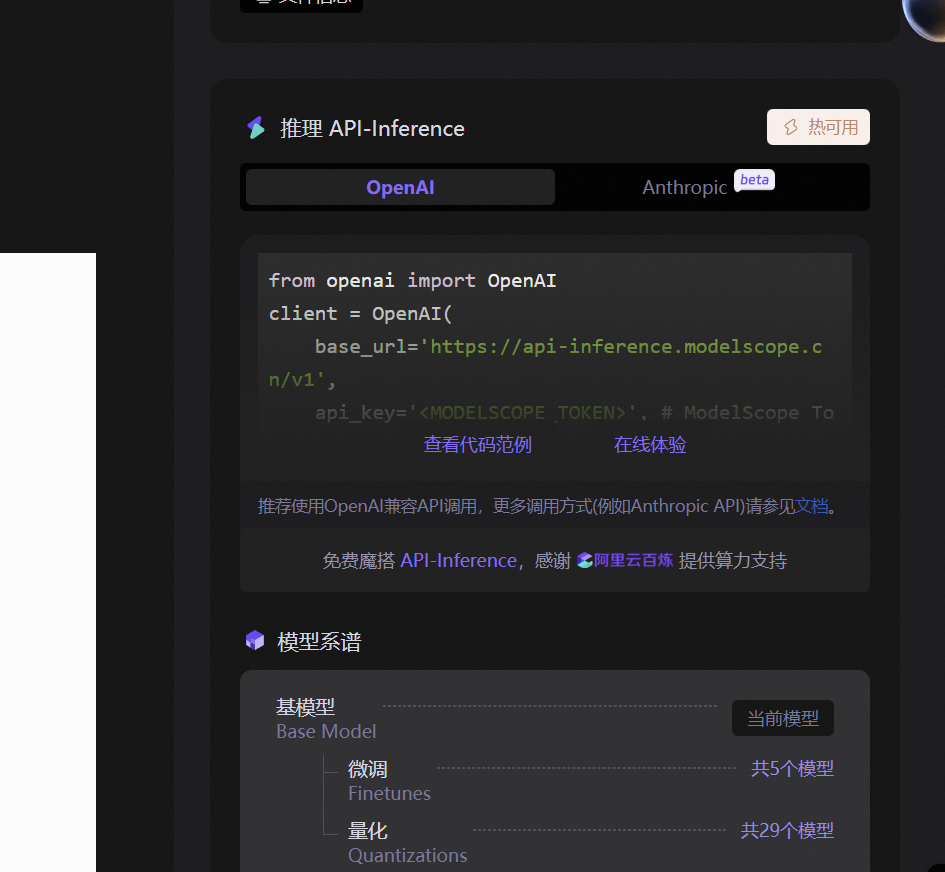Click the 模型系谱 heading text
The image size is (945, 872).
(x=319, y=642)
